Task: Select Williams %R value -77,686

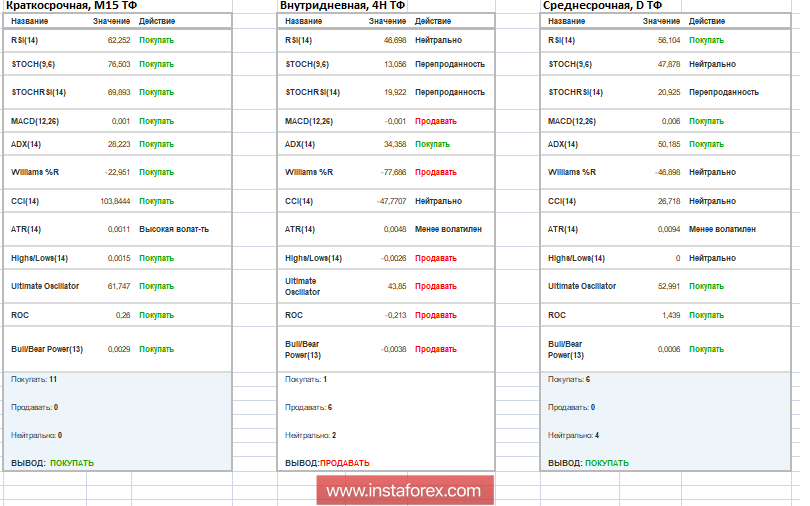Action: point(393,172)
